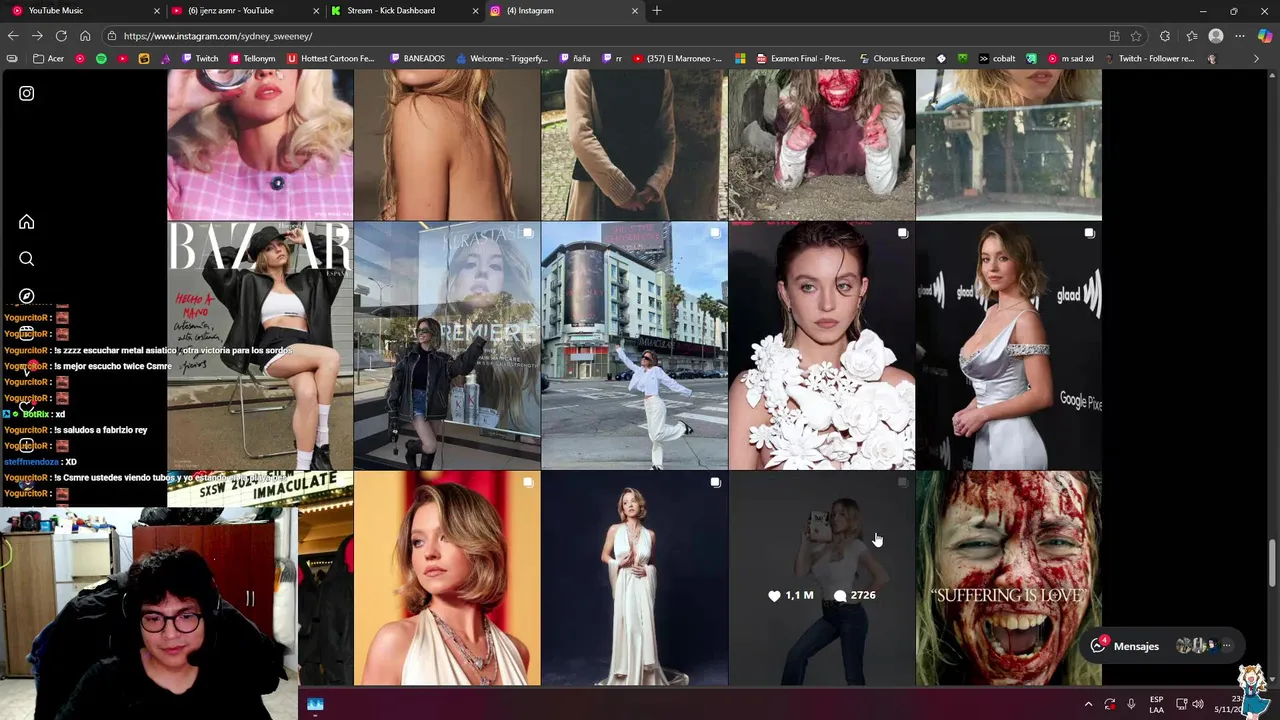
Task: Open the pink gingham outfit post
Action: [260, 145]
